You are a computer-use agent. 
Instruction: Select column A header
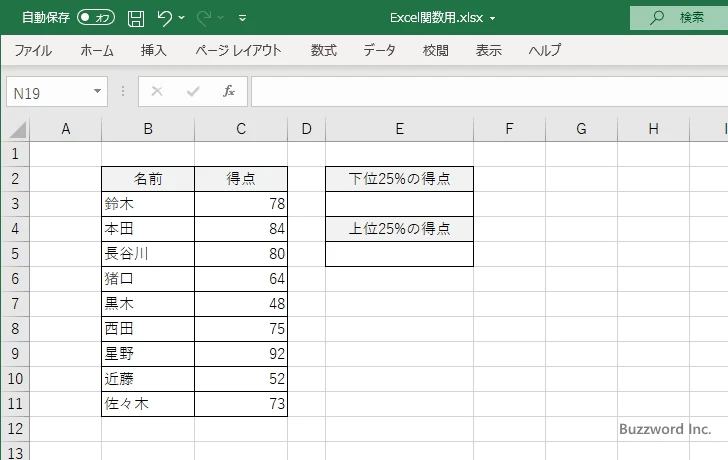tap(65, 129)
